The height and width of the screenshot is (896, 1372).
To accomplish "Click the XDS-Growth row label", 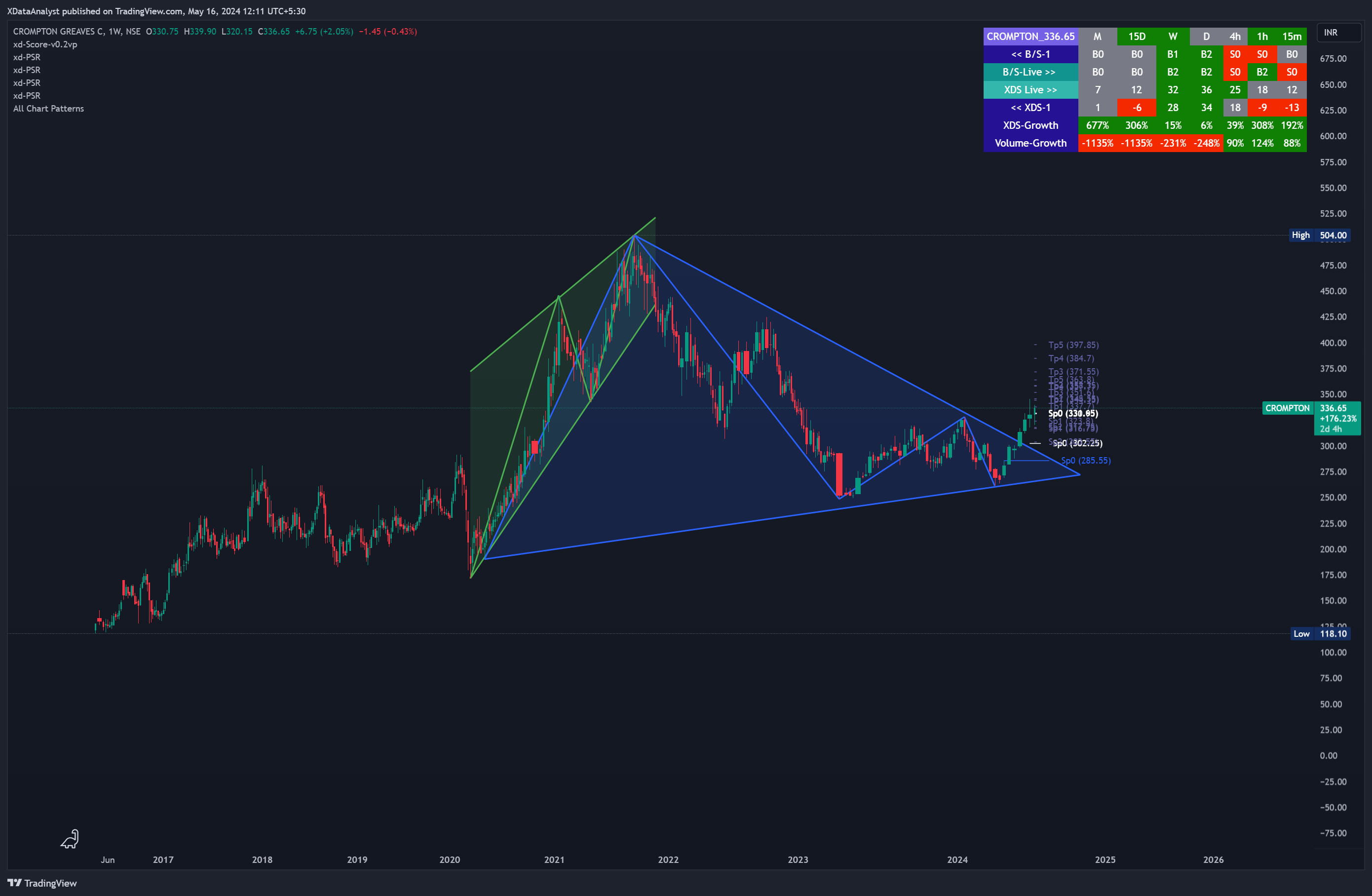I will coord(1030,125).
